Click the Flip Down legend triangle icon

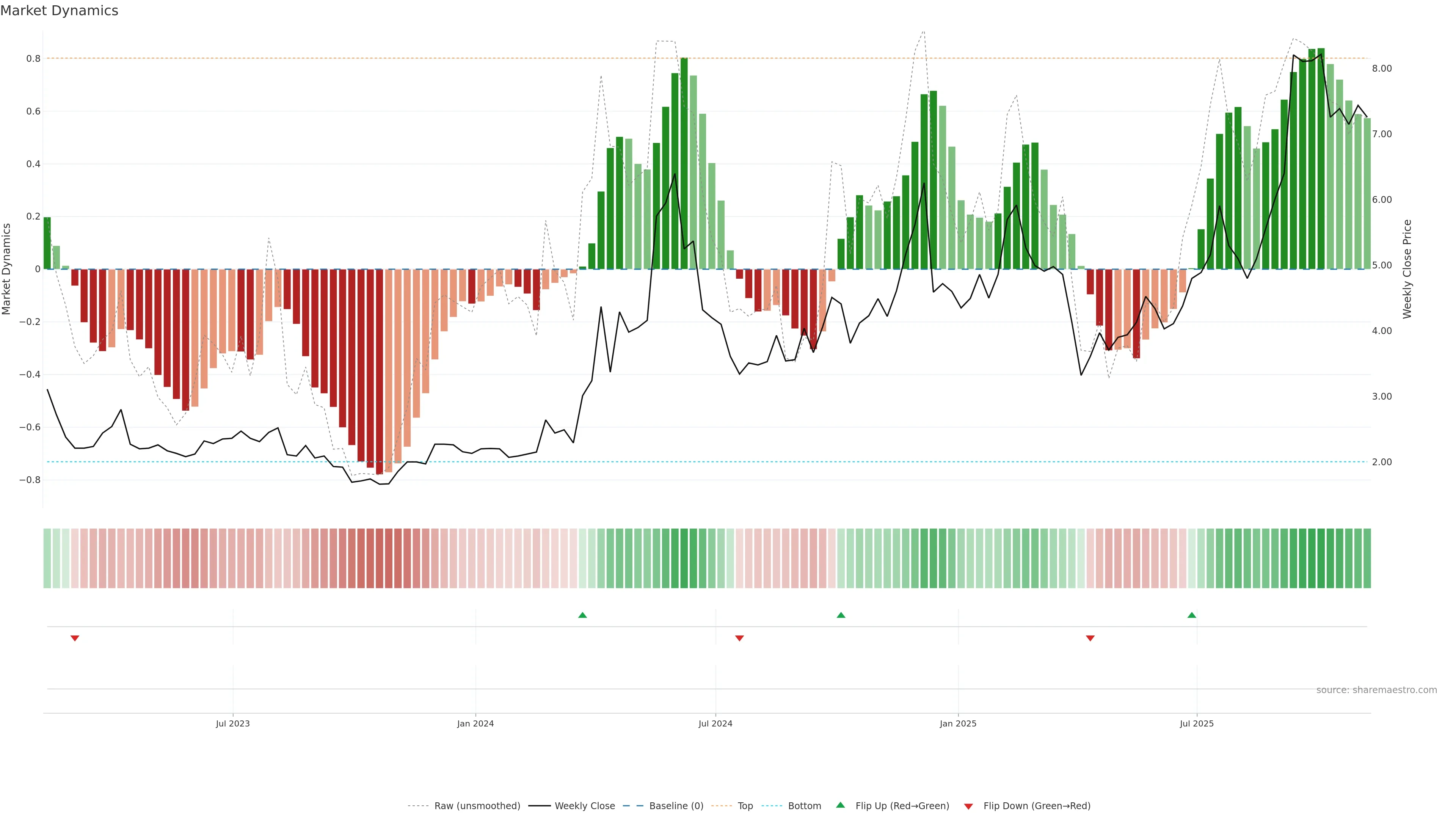(968, 806)
